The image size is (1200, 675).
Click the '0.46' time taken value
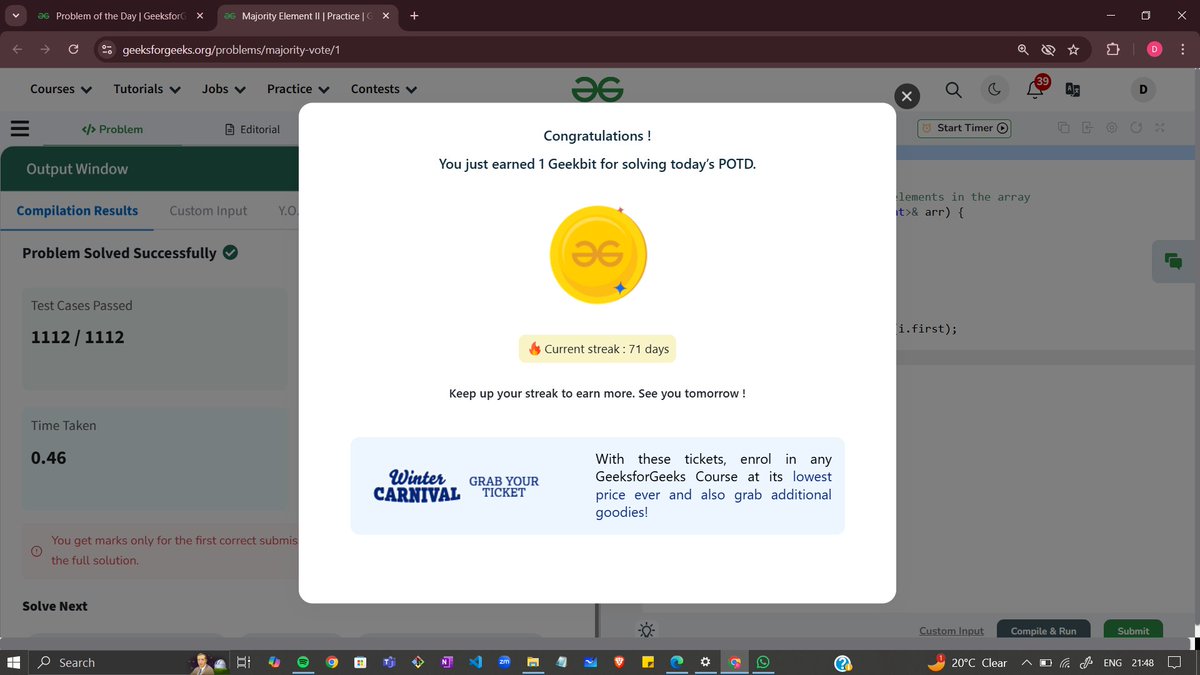[49, 458]
